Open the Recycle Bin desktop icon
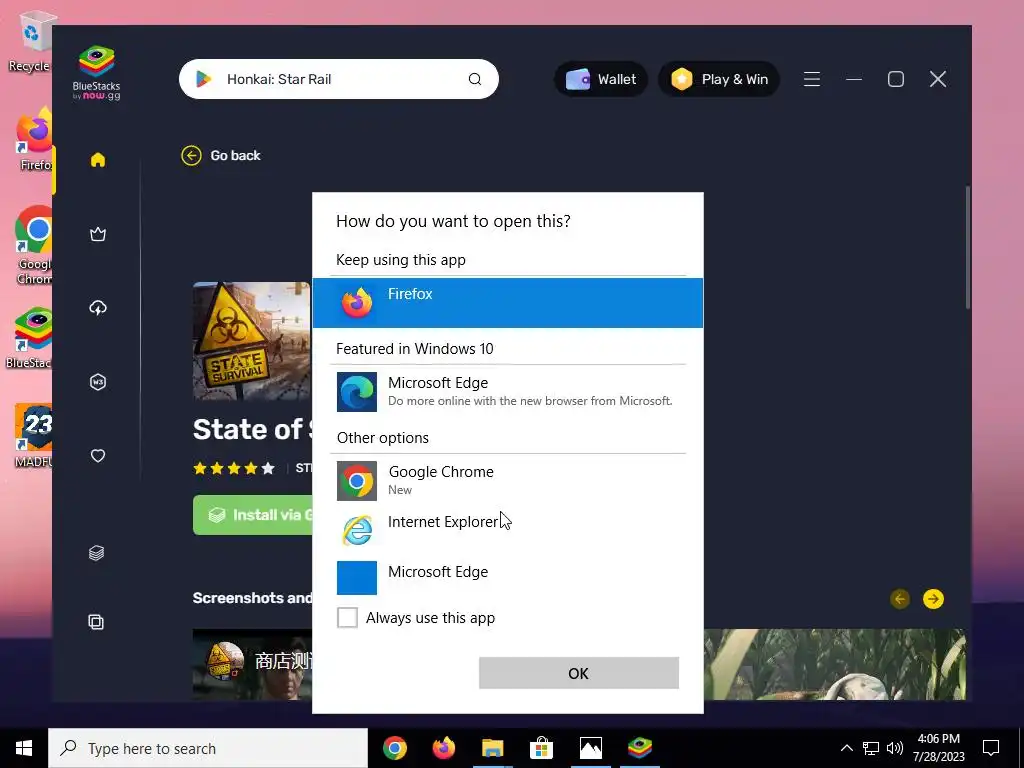 coord(31,42)
